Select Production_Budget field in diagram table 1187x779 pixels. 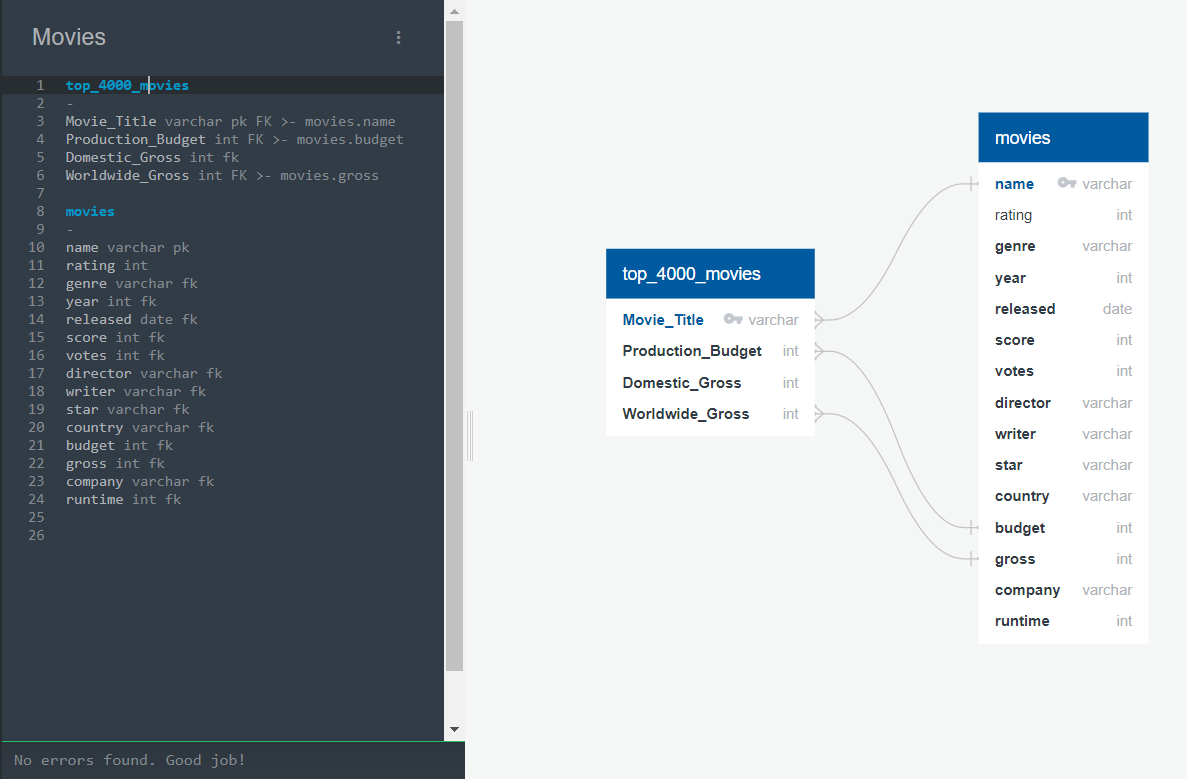pos(710,351)
